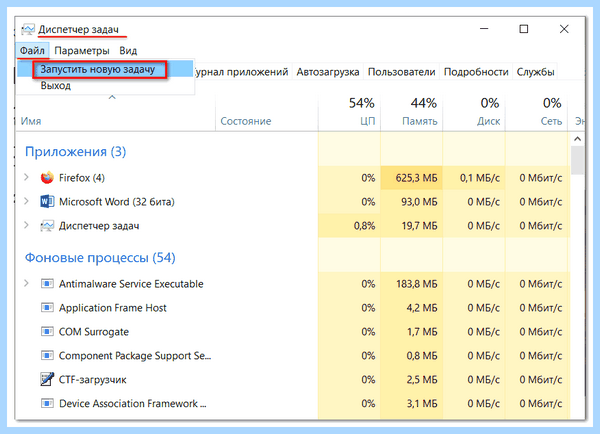Screen dimensions: 600x434
Task: Click Component Package Support memory 0,8 МБ
Action: 422,356
